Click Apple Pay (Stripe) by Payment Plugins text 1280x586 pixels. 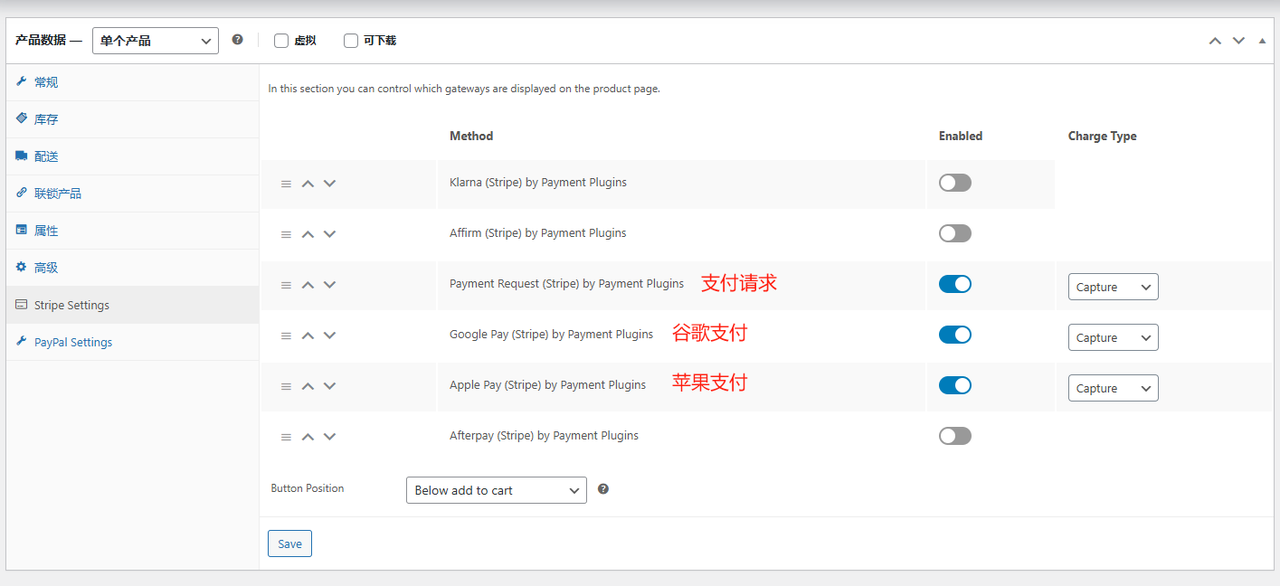[x=548, y=385]
